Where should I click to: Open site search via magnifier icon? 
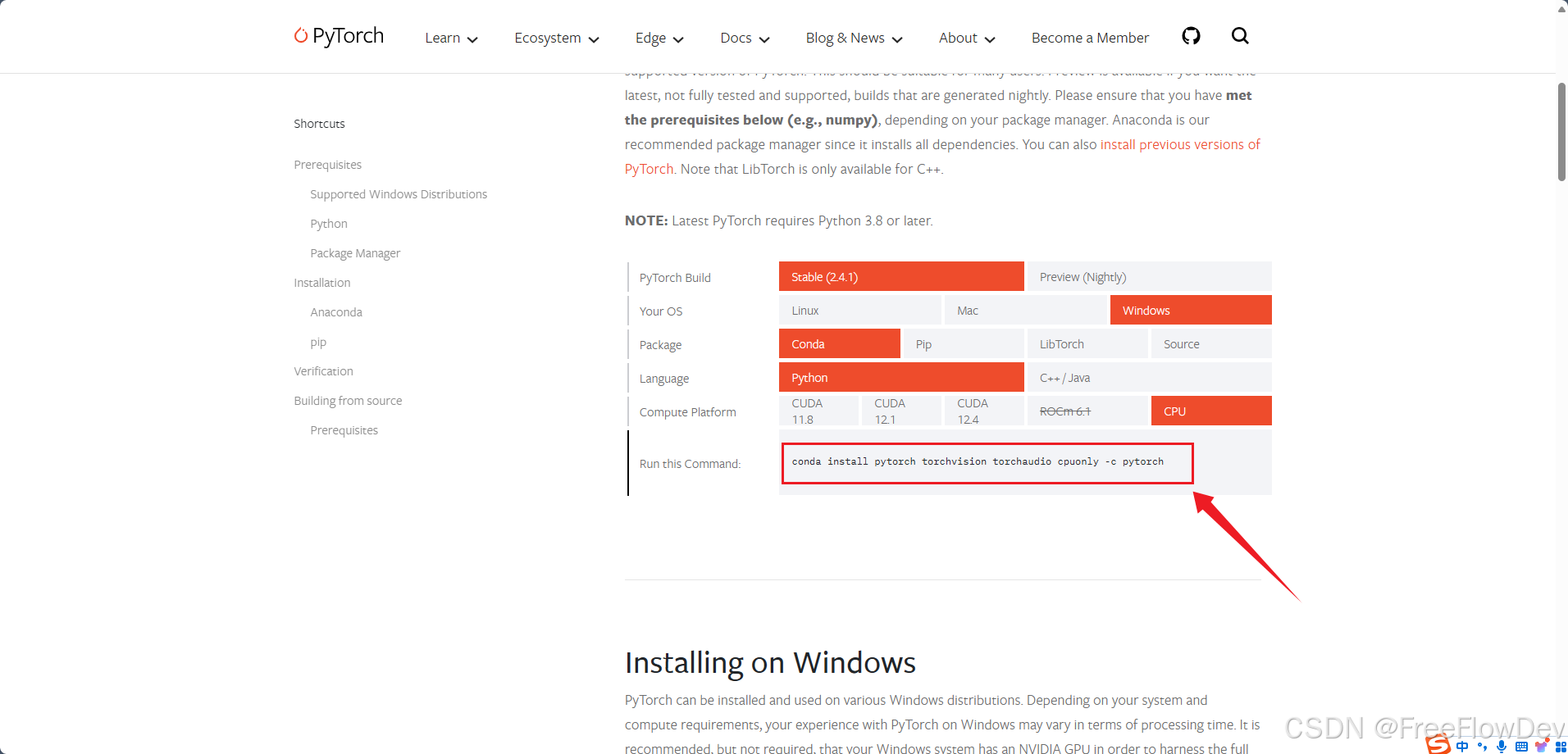coord(1240,35)
